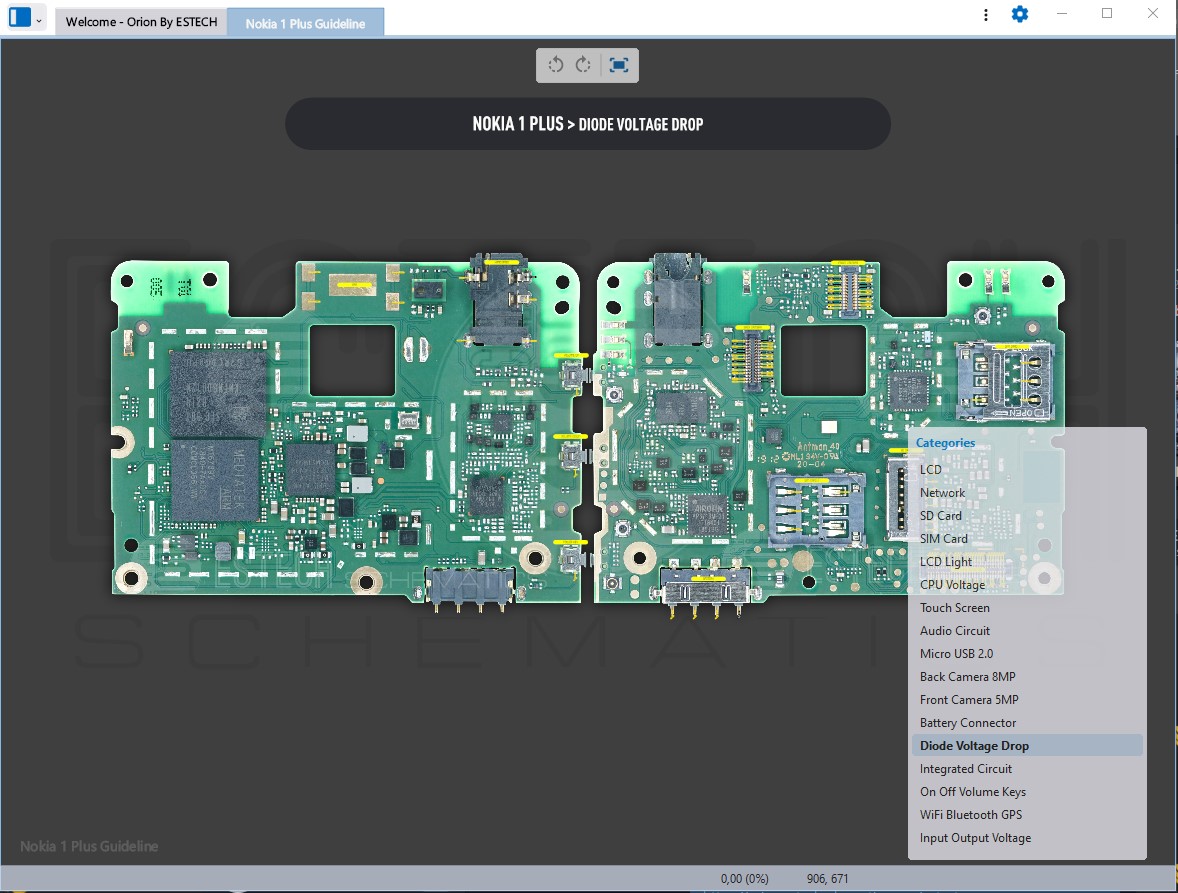Toggle the blue sidebar panel icon

click(19, 17)
